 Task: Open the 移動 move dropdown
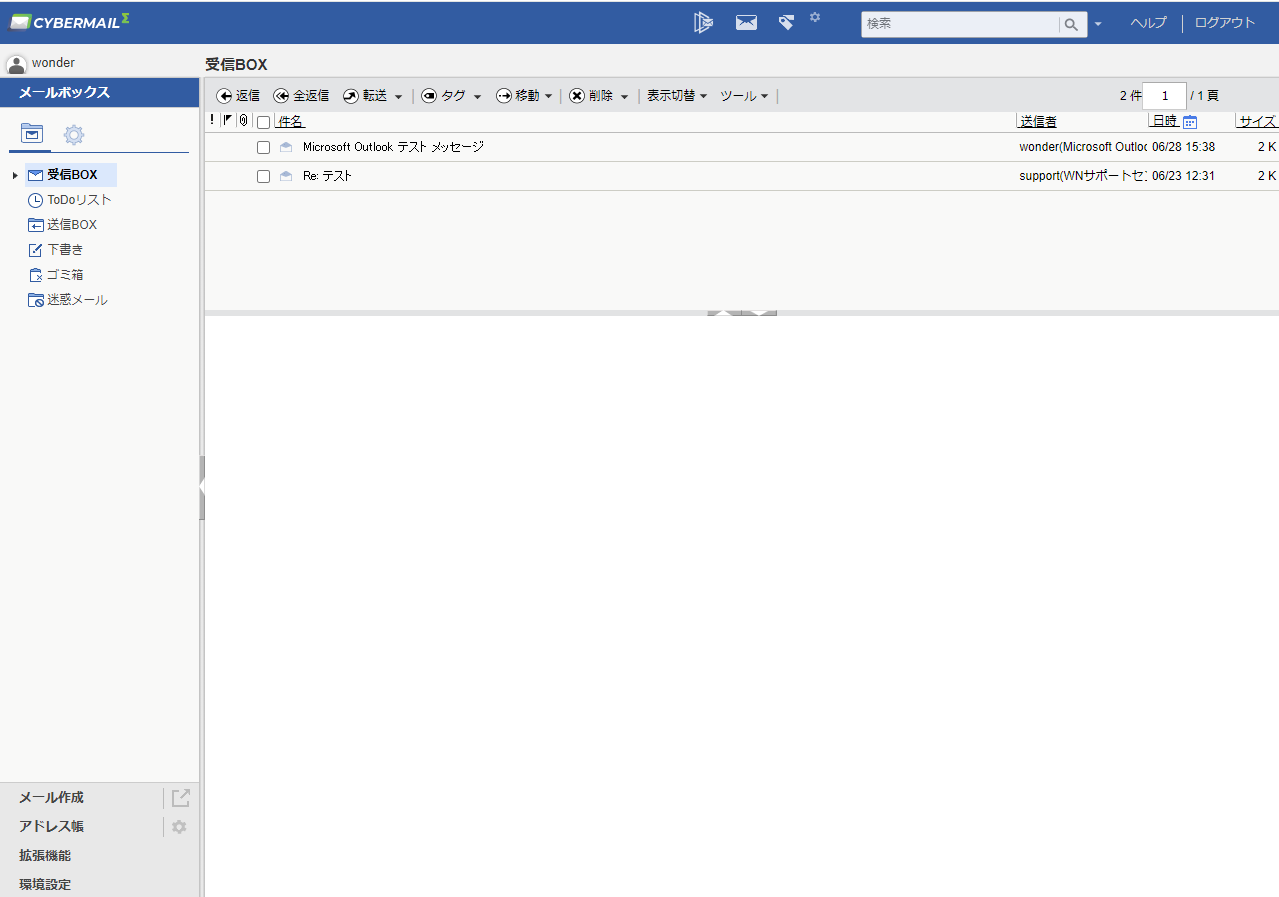[x=524, y=96]
